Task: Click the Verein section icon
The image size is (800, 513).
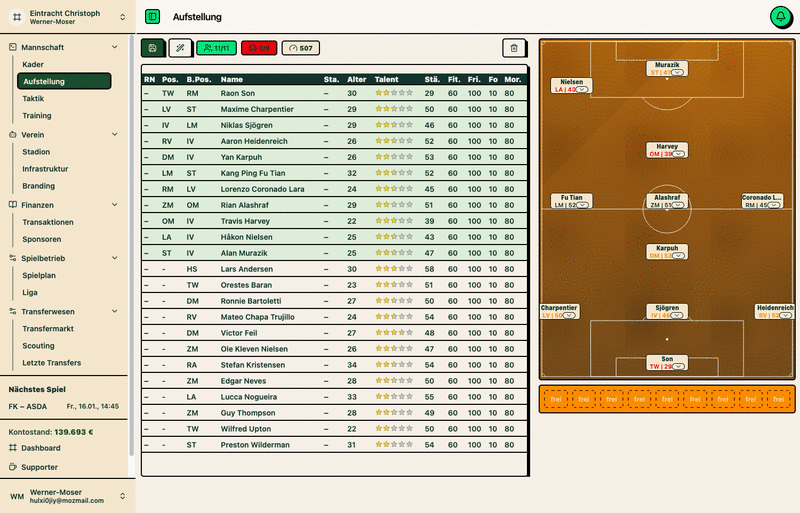Action: click(13, 134)
